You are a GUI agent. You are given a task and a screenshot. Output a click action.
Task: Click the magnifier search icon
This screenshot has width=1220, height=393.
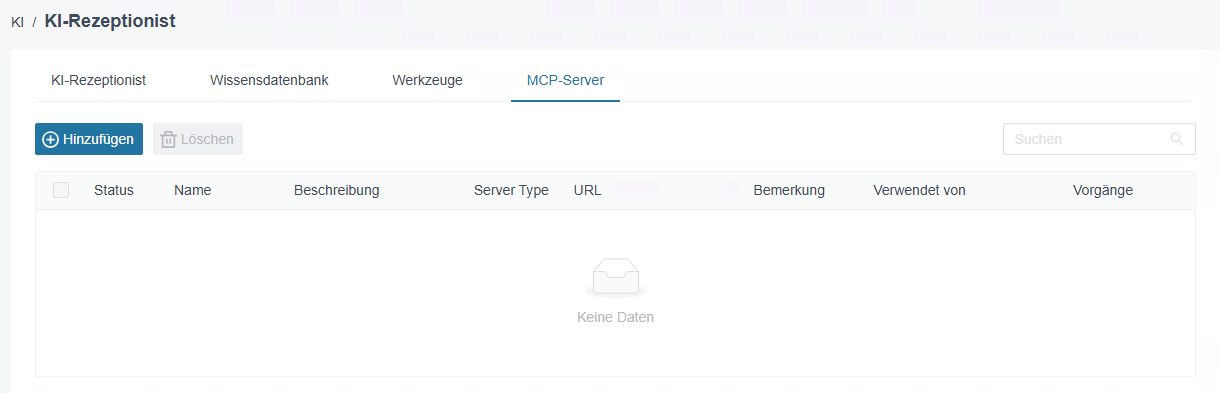(x=1177, y=139)
